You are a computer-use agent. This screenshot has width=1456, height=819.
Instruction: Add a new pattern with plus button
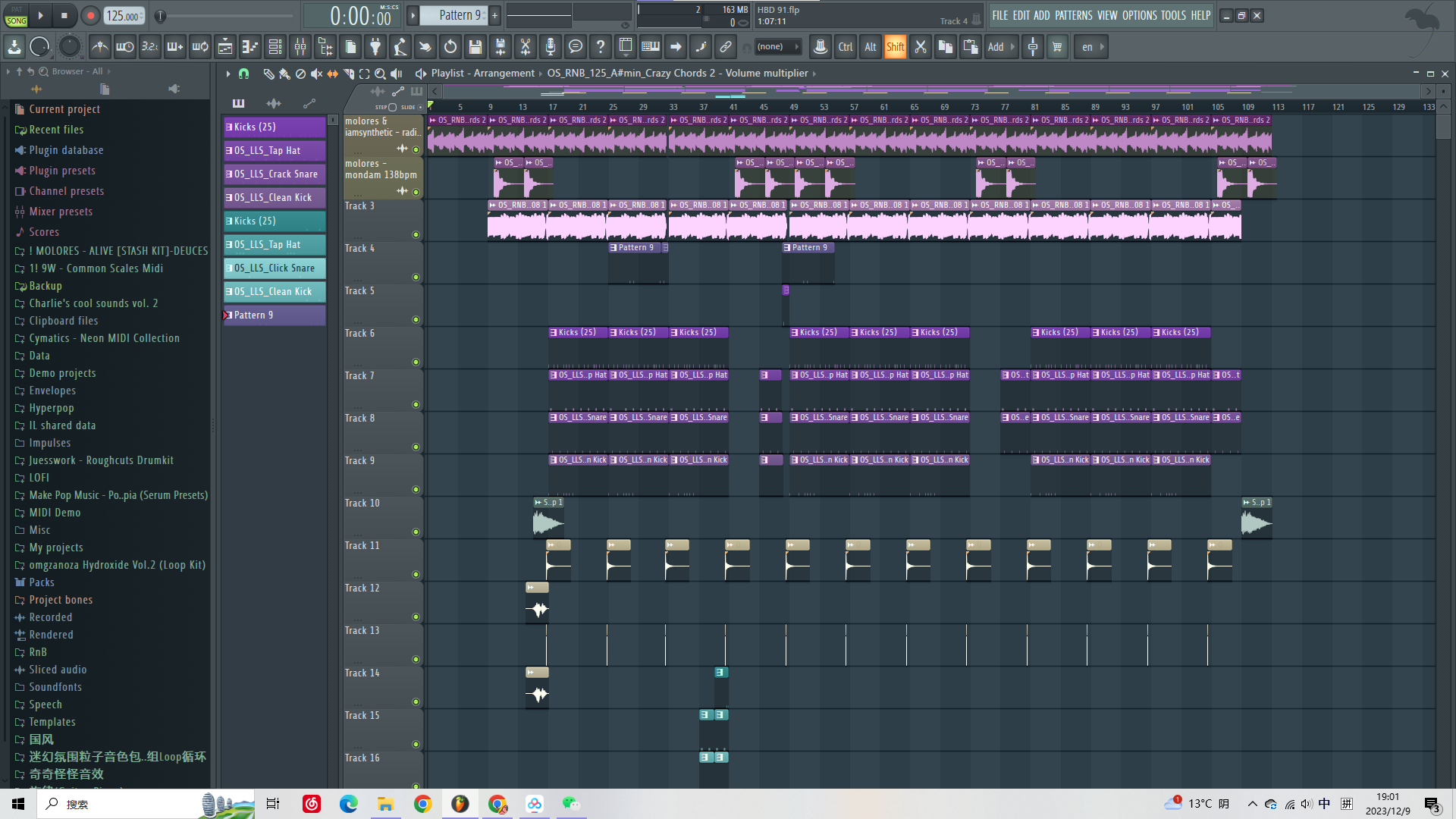(494, 15)
